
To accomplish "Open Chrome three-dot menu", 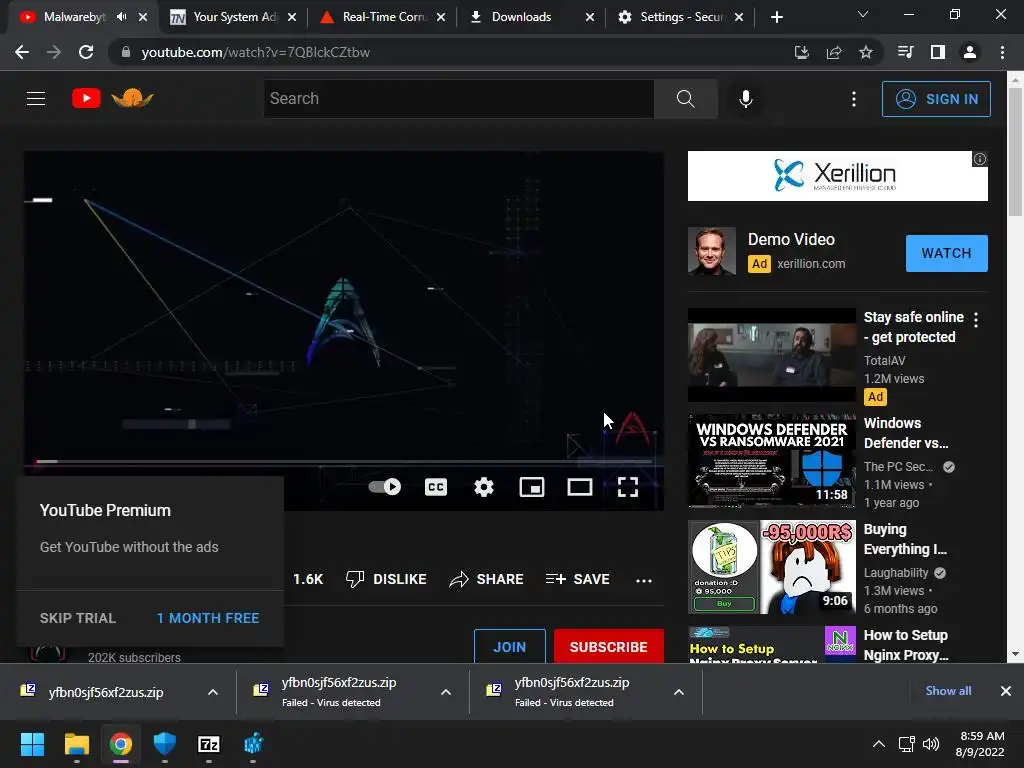I will pyautogui.click(x=1002, y=52).
